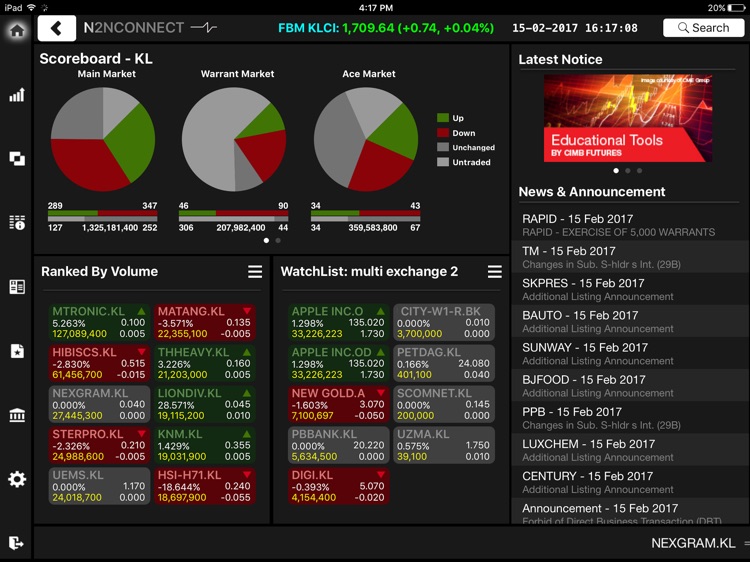The image size is (750, 562).
Task: Open PPB changes in shareholder news
Action: (x=630, y=418)
